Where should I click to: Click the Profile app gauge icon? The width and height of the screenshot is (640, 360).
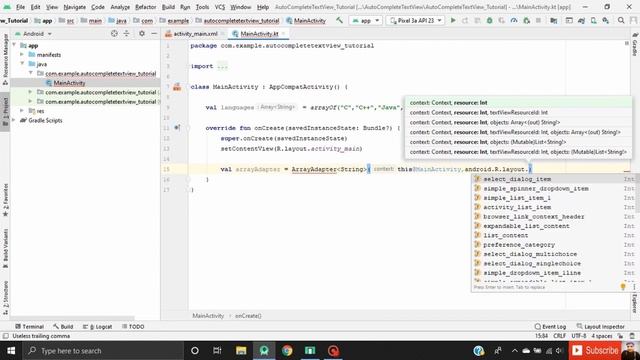tap(514, 20)
